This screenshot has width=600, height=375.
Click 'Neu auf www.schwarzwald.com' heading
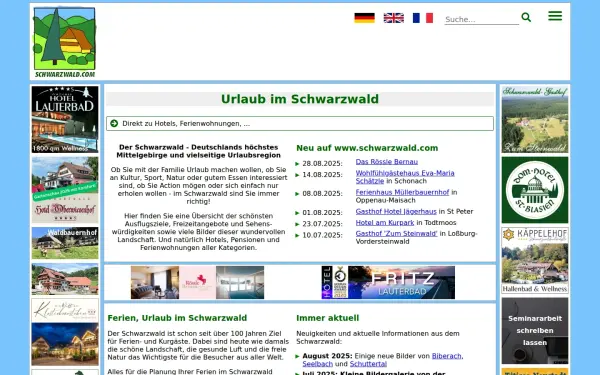tap(367, 148)
